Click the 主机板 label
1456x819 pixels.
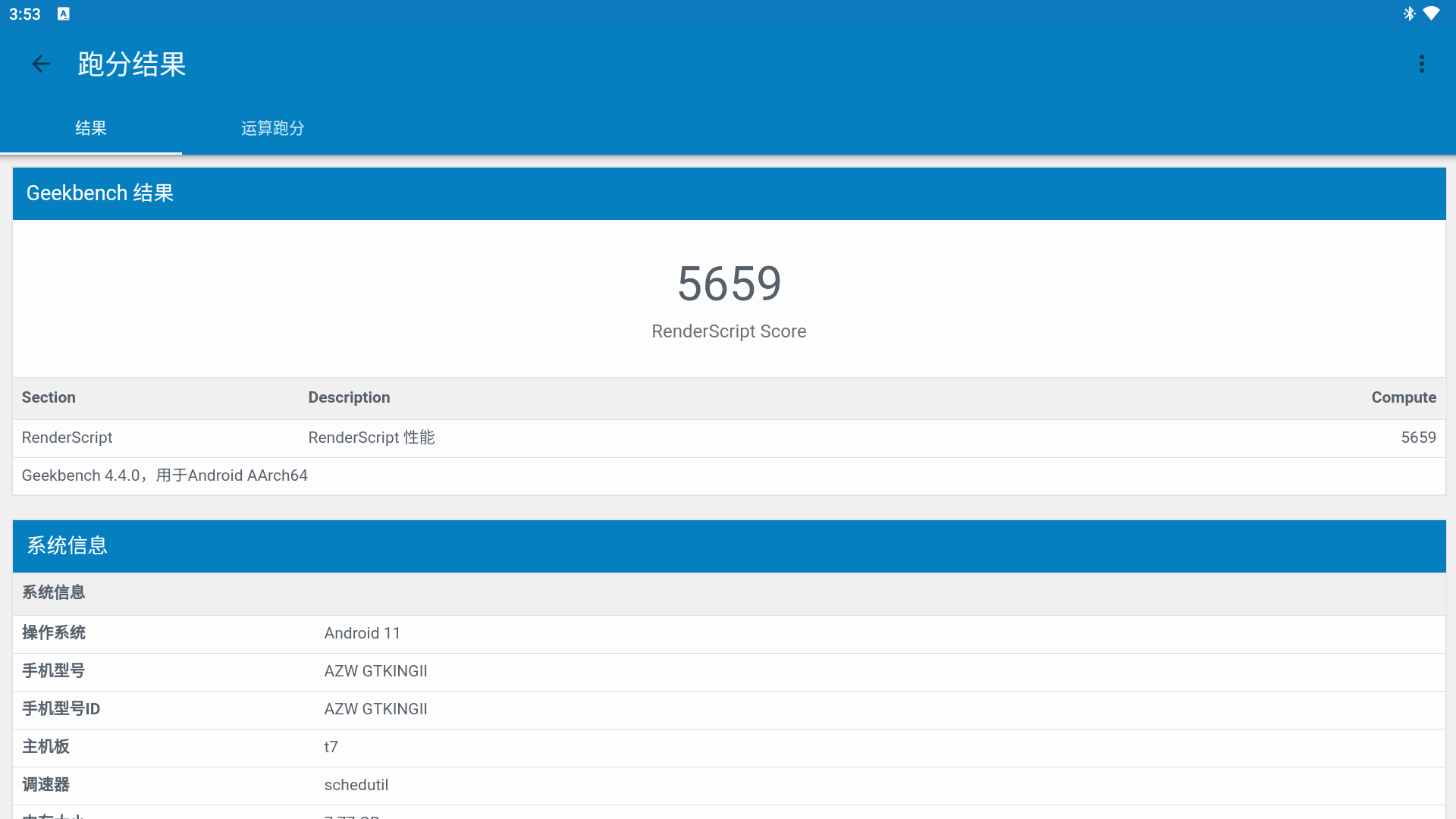click(45, 746)
